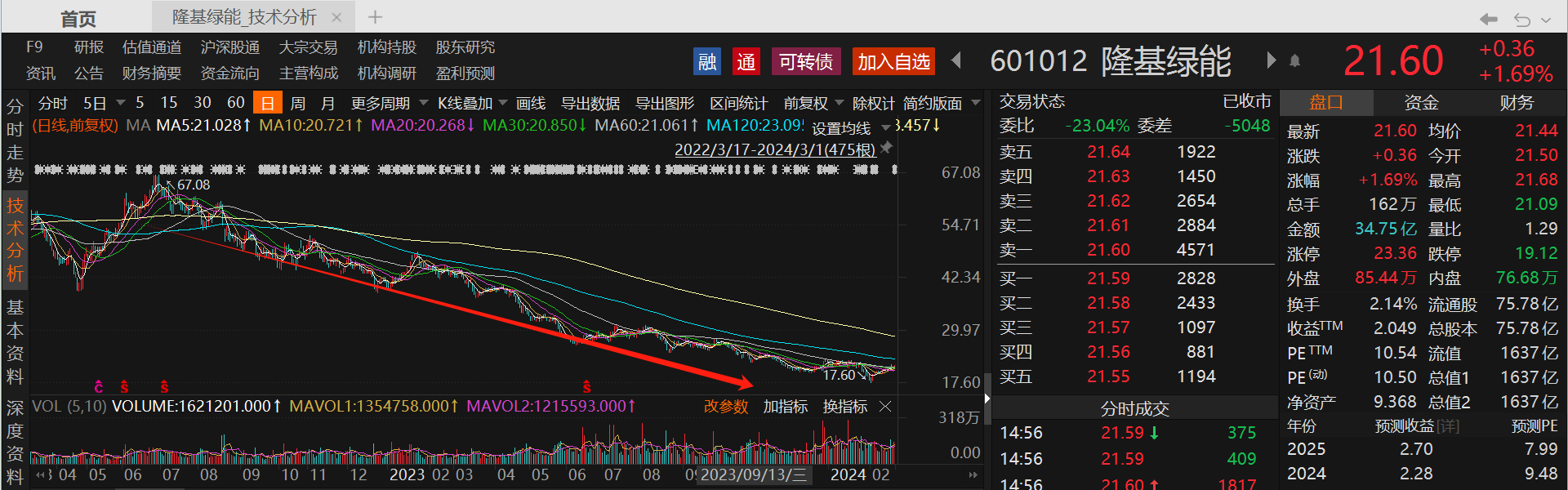This screenshot has width=1568, height=490.
Task: Click 改参数 change parameters
Action: 726,406
